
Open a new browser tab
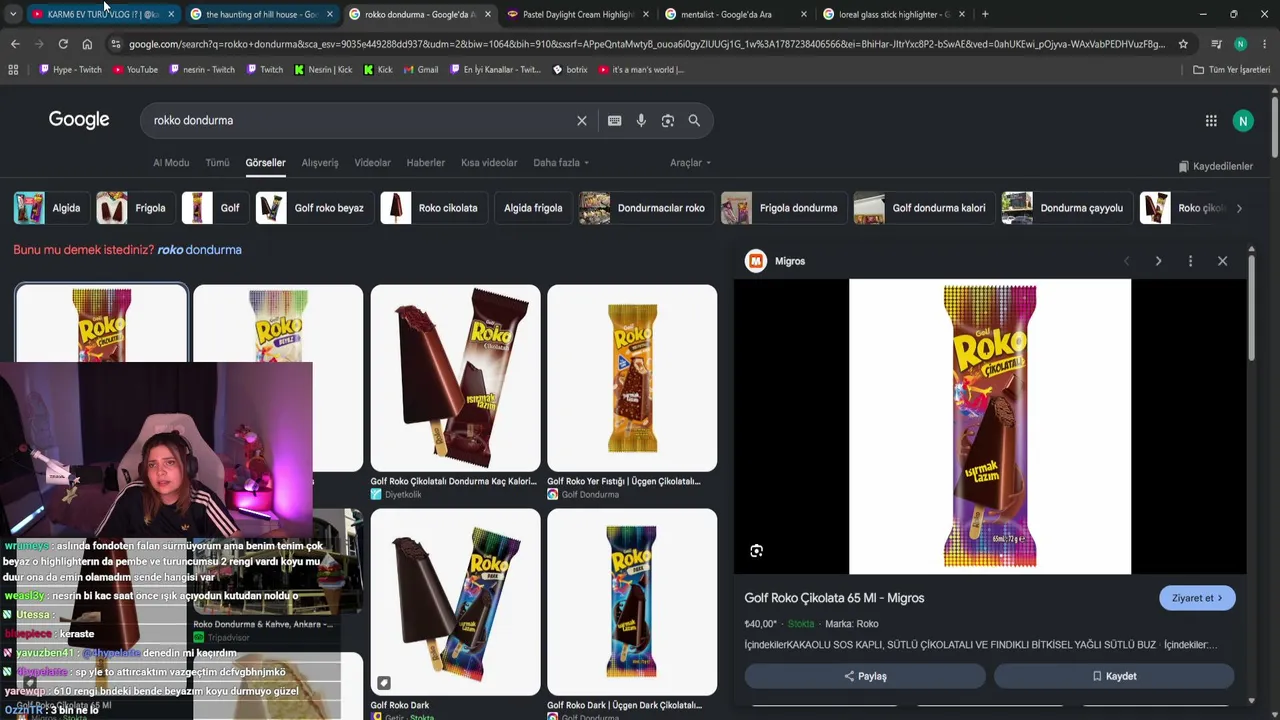(985, 14)
